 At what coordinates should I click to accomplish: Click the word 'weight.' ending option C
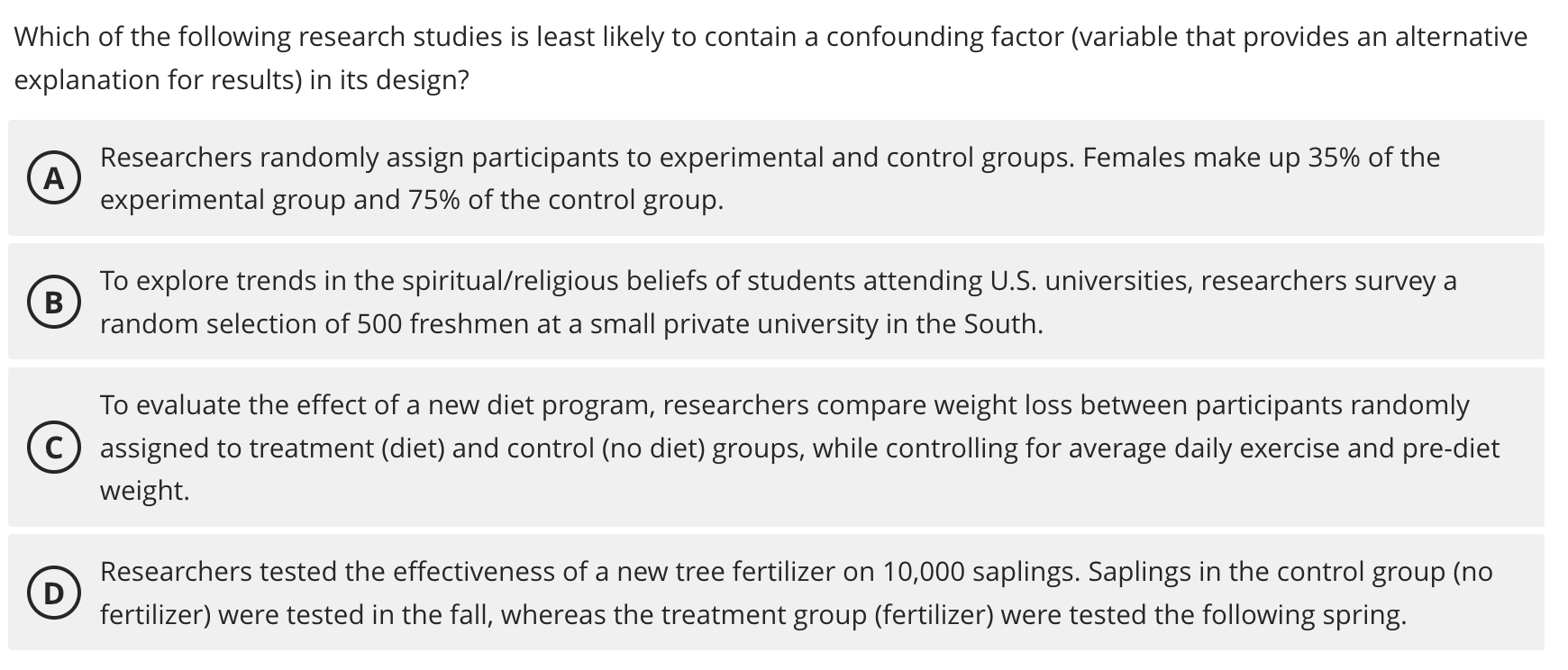point(145,491)
